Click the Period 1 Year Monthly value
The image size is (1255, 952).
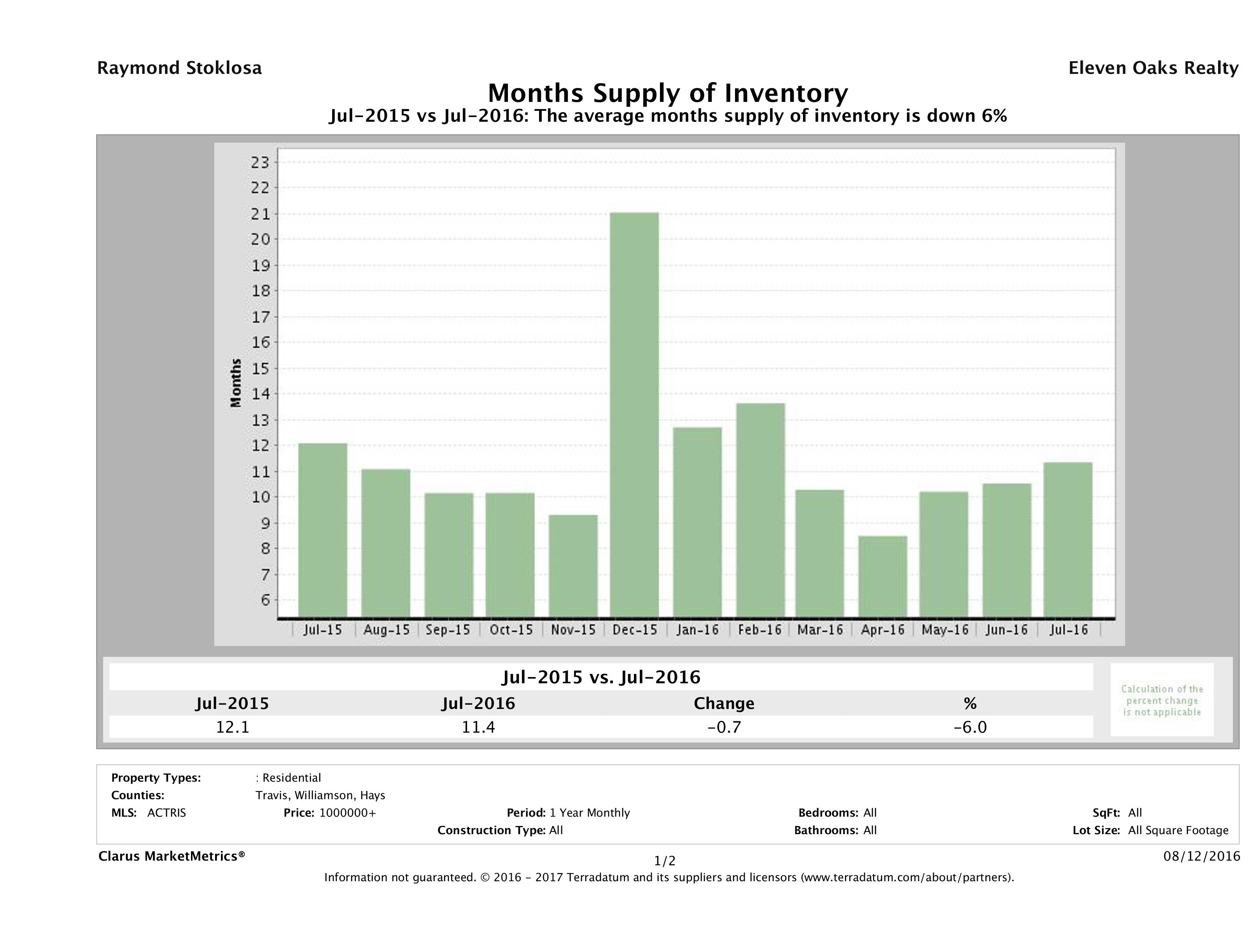590,813
